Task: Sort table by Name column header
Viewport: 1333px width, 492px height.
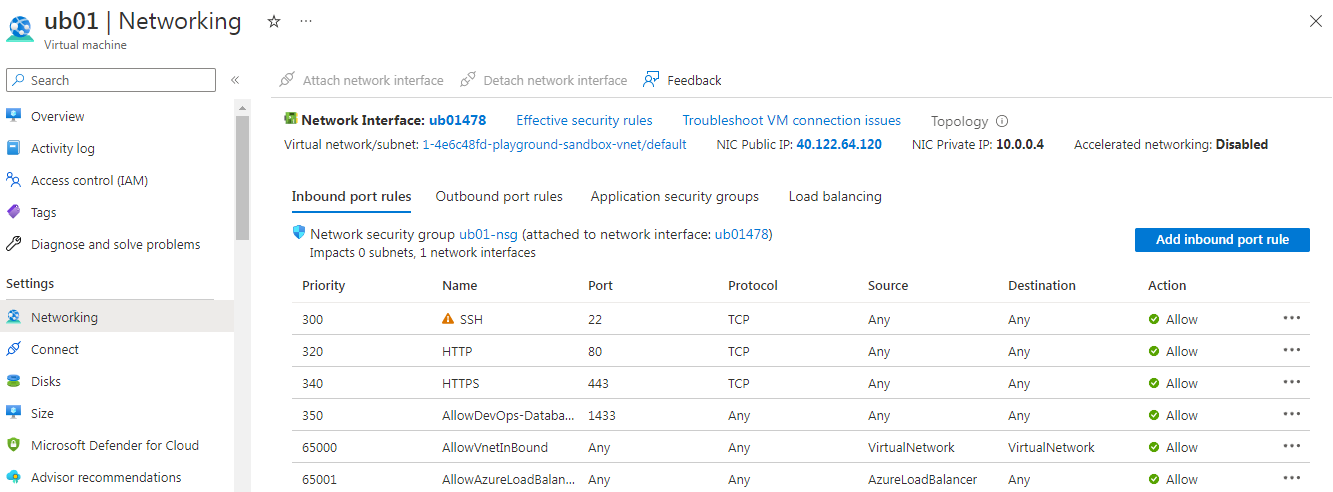Action: [460, 285]
